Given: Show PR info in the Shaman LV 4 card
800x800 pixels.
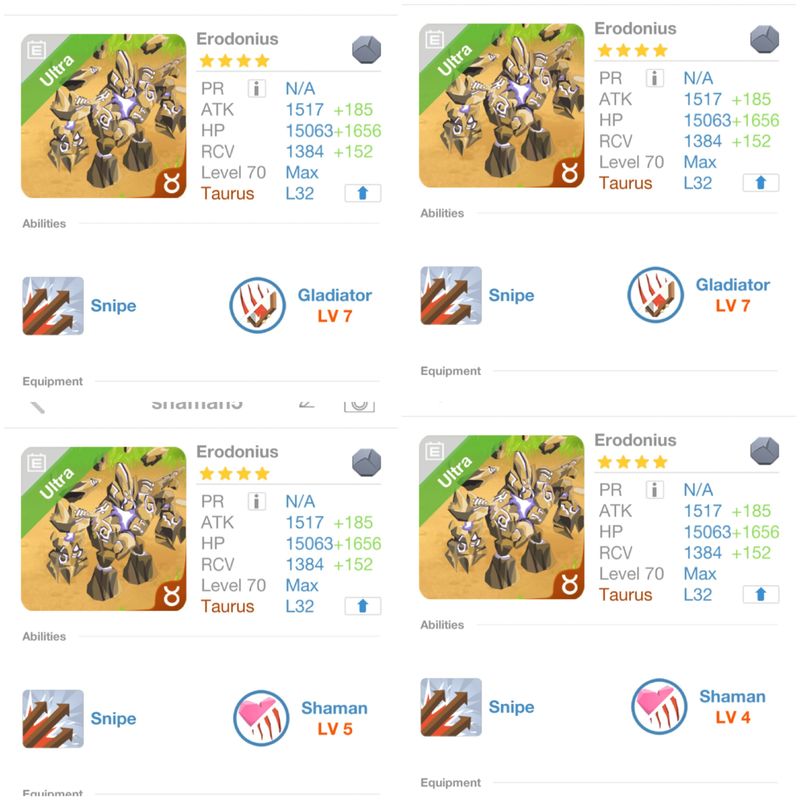Looking at the screenshot, I should 655,490.
